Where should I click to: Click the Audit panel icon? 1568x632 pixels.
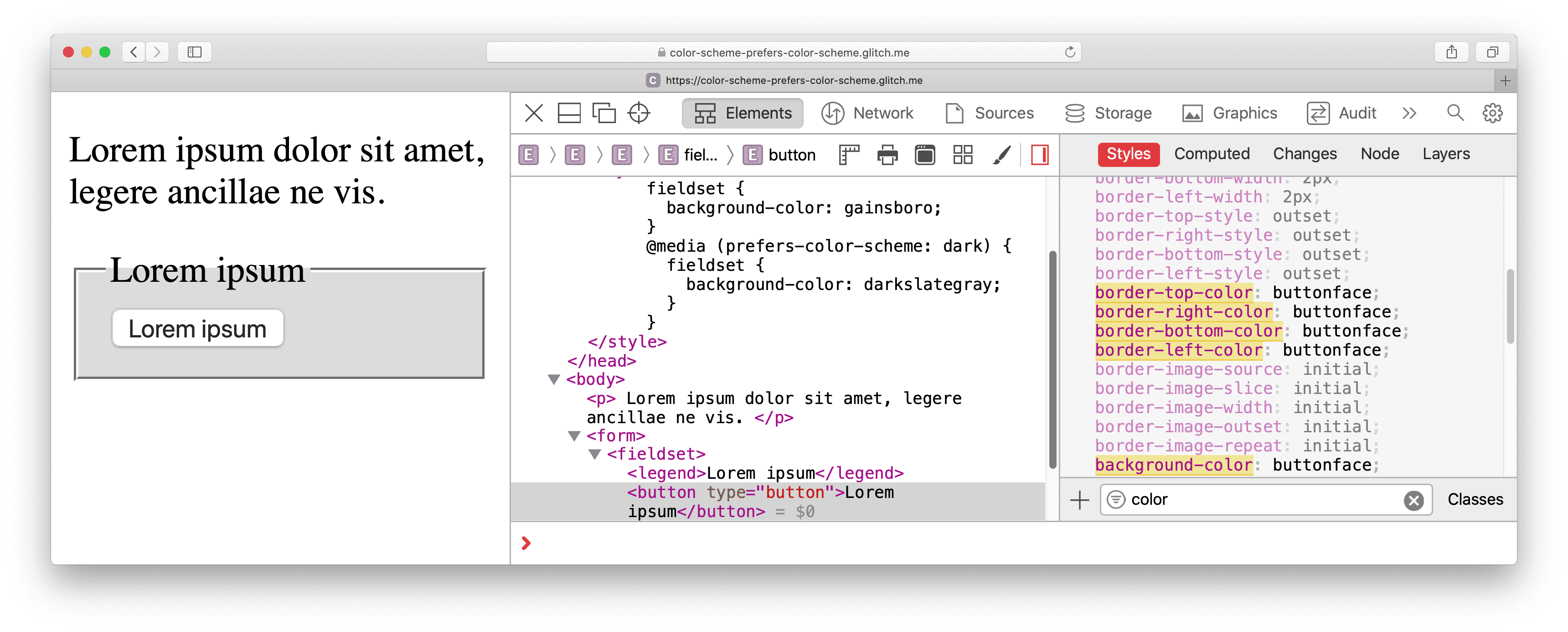click(x=1314, y=113)
